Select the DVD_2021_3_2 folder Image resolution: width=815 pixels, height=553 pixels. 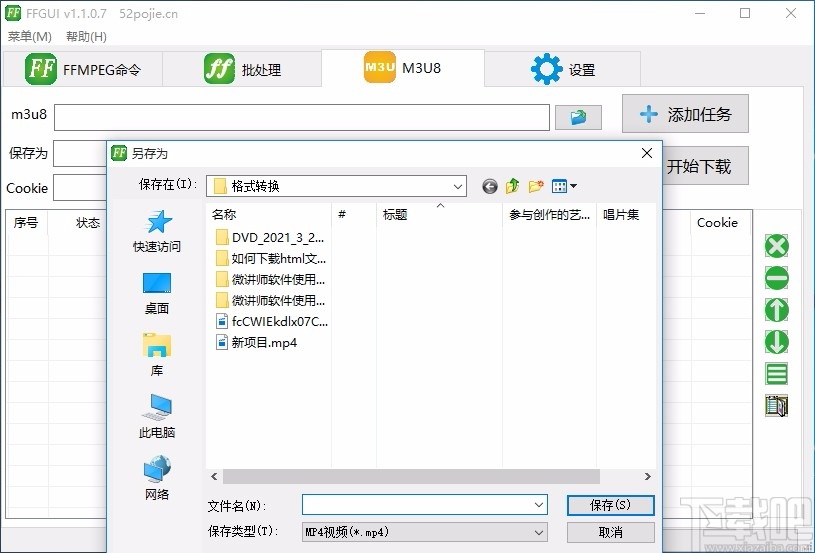(x=270, y=238)
